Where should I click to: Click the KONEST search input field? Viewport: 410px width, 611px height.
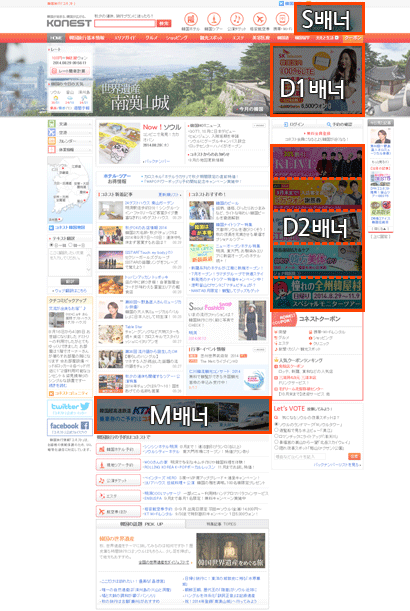point(125,23)
